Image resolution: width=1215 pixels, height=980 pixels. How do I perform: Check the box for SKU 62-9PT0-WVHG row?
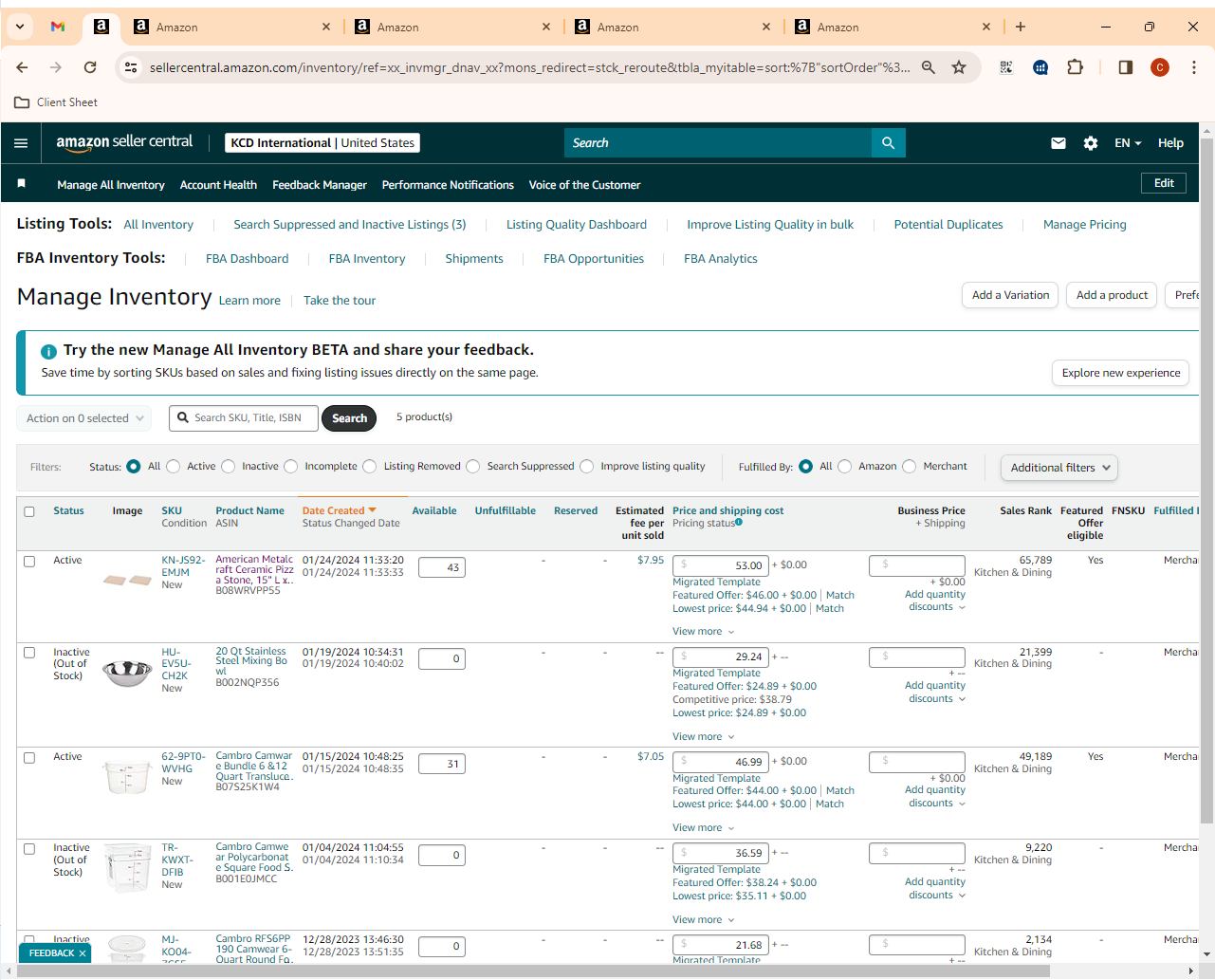click(29, 758)
